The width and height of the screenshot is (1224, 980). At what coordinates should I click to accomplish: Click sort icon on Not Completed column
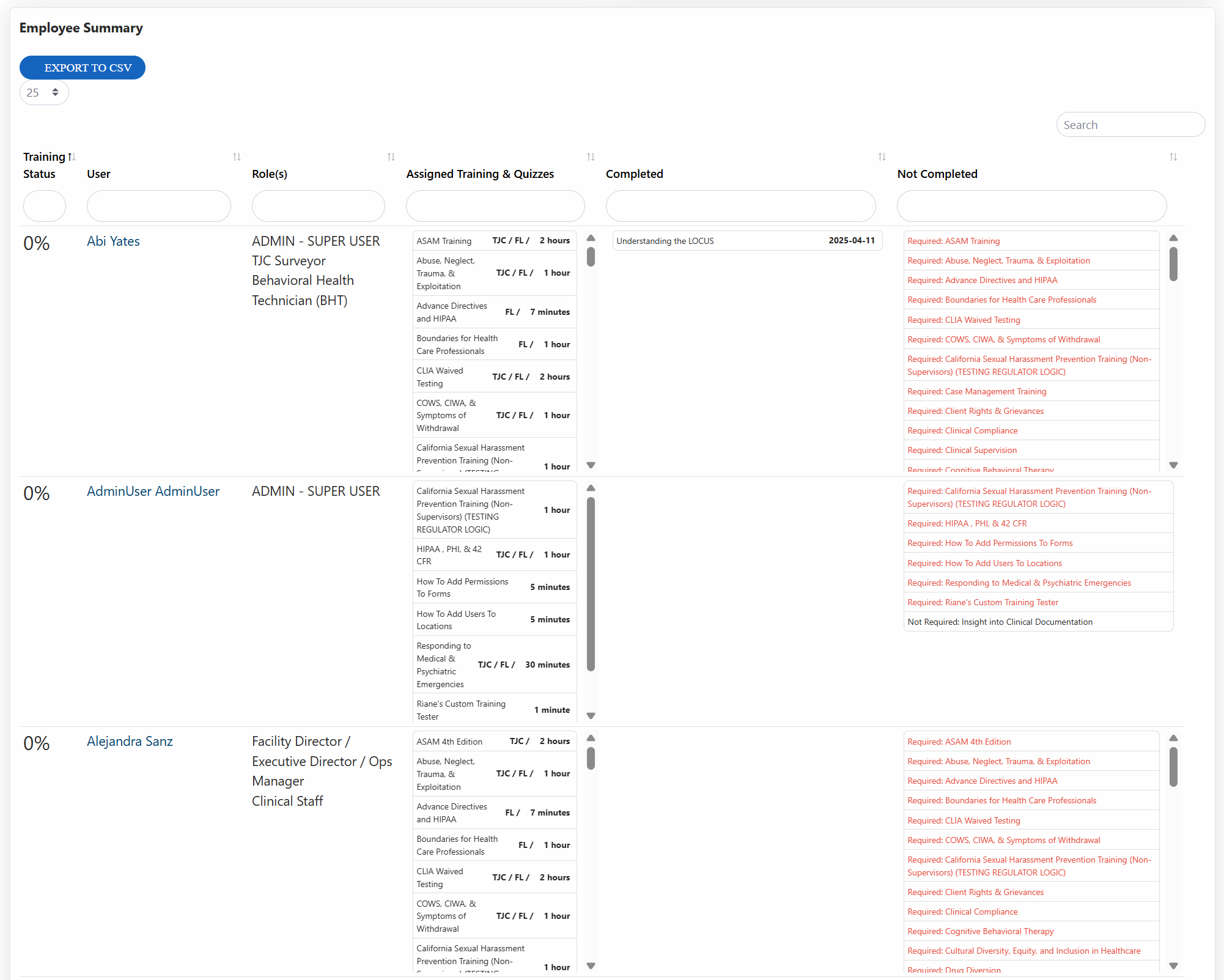pos(1173,157)
